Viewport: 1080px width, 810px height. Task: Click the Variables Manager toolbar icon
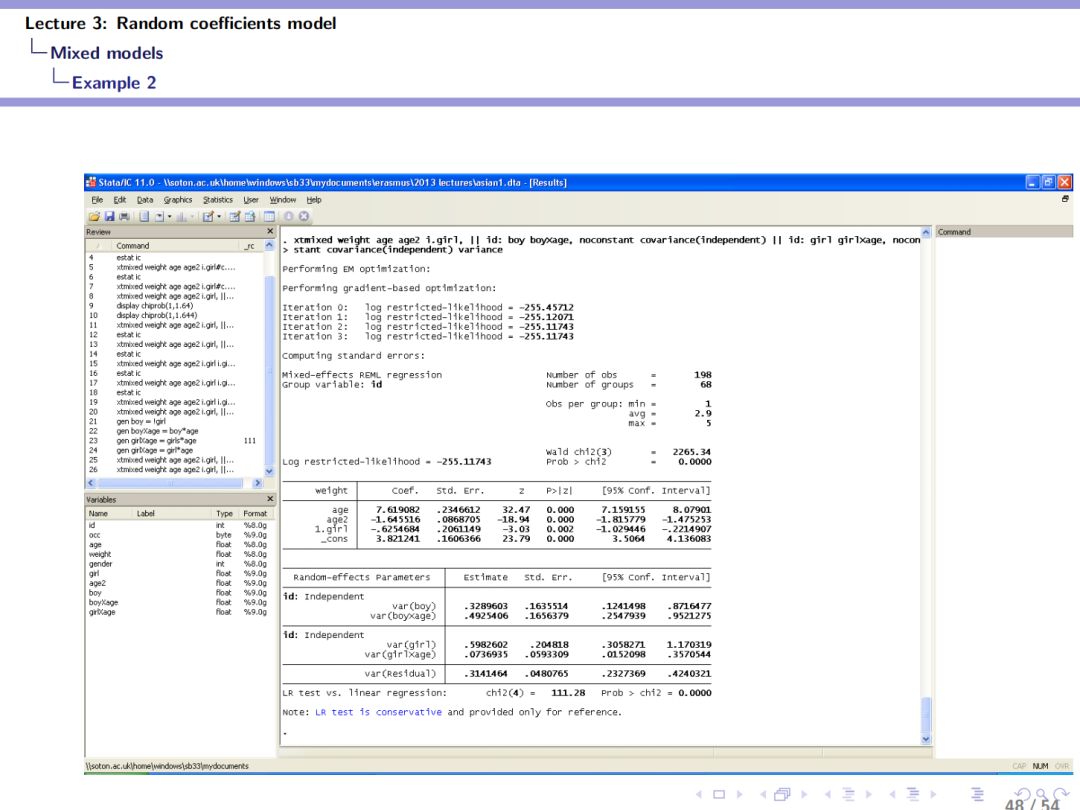[x=269, y=216]
